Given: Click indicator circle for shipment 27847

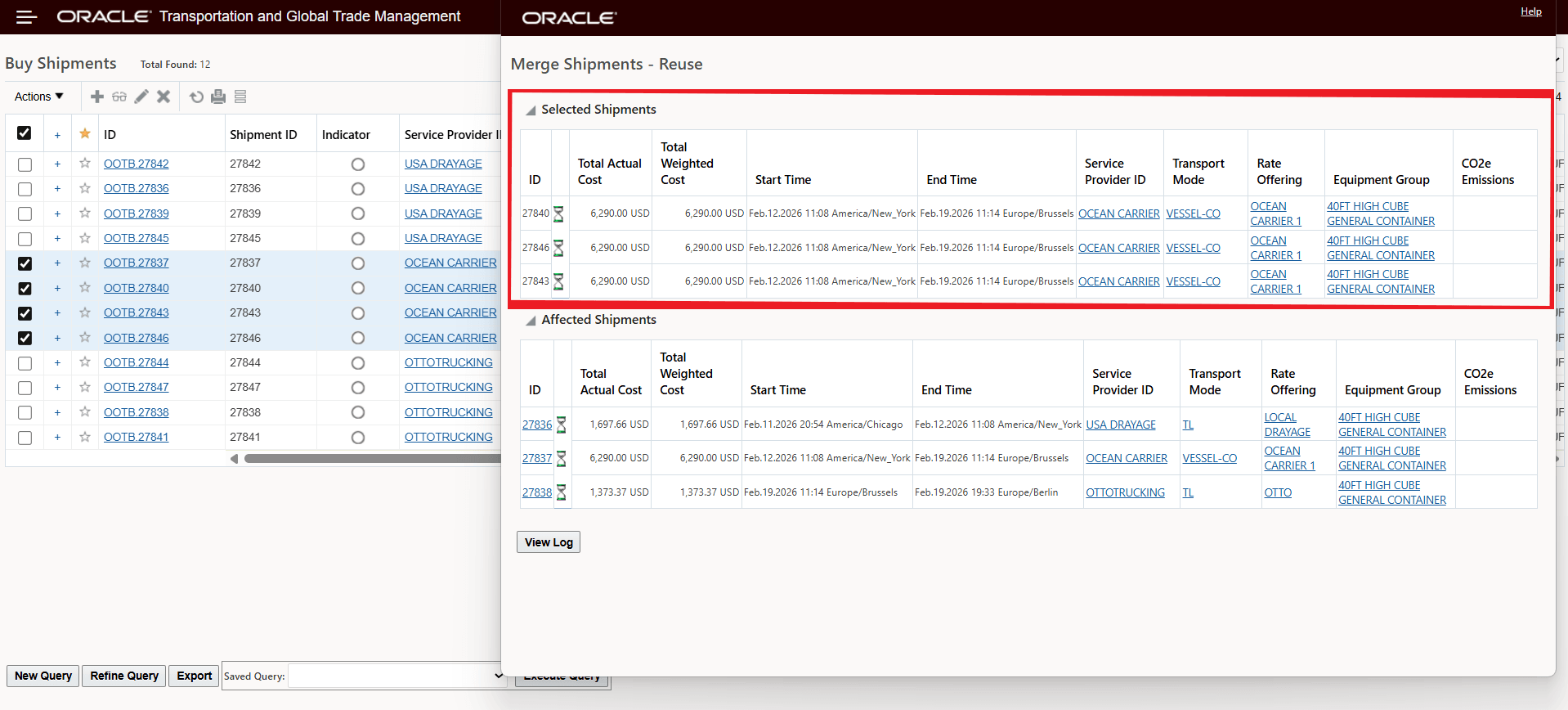Looking at the screenshot, I should (x=357, y=388).
